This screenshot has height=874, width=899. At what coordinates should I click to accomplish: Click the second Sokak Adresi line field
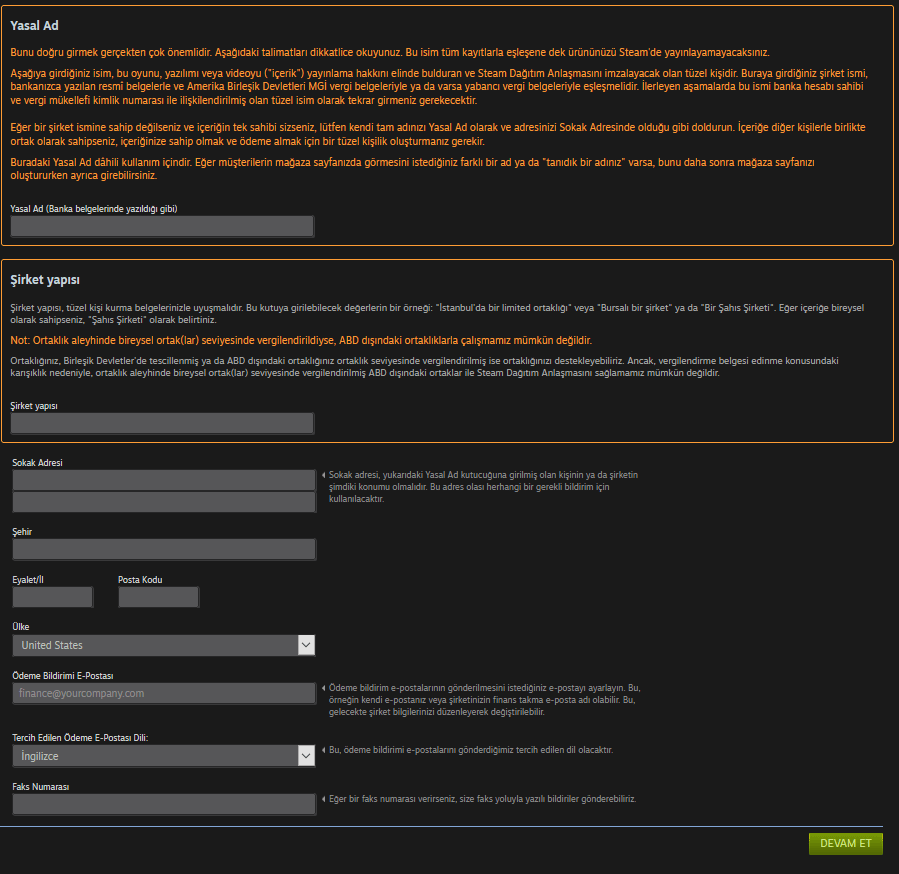click(164, 502)
